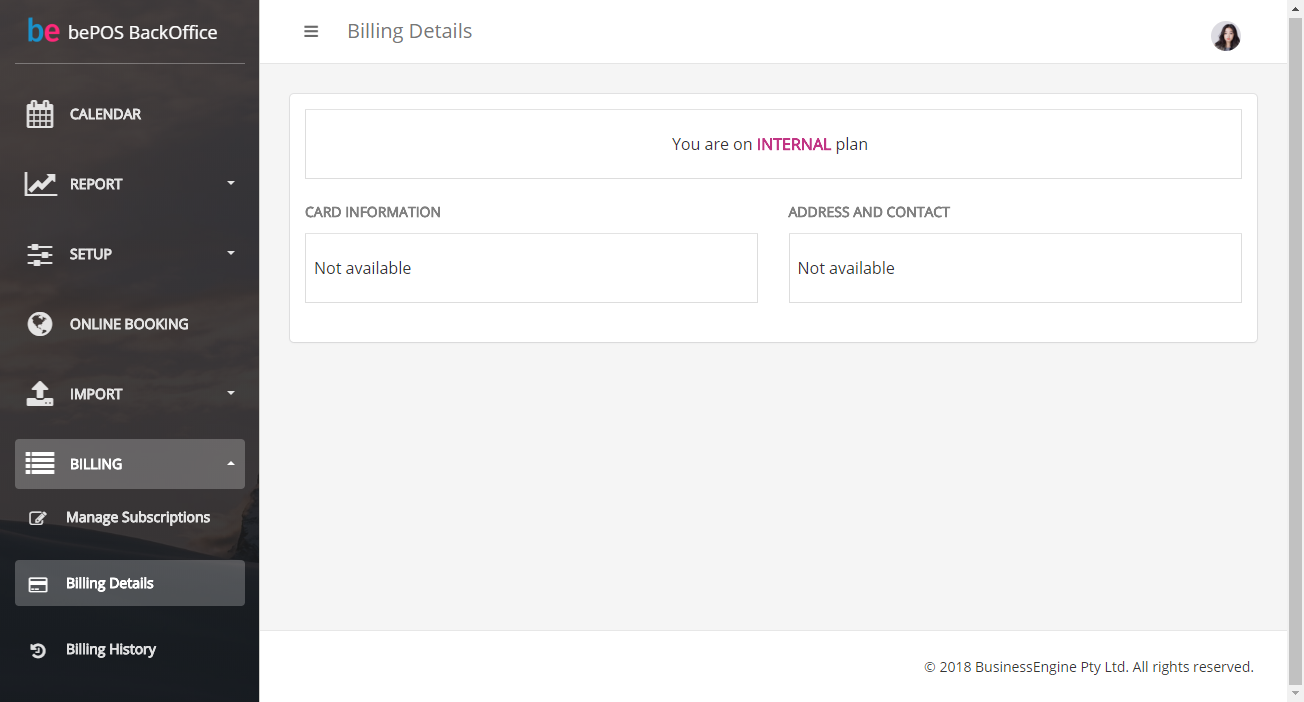Open the Import menu item
Viewport: 1304px width, 702px height.
[x=130, y=394]
